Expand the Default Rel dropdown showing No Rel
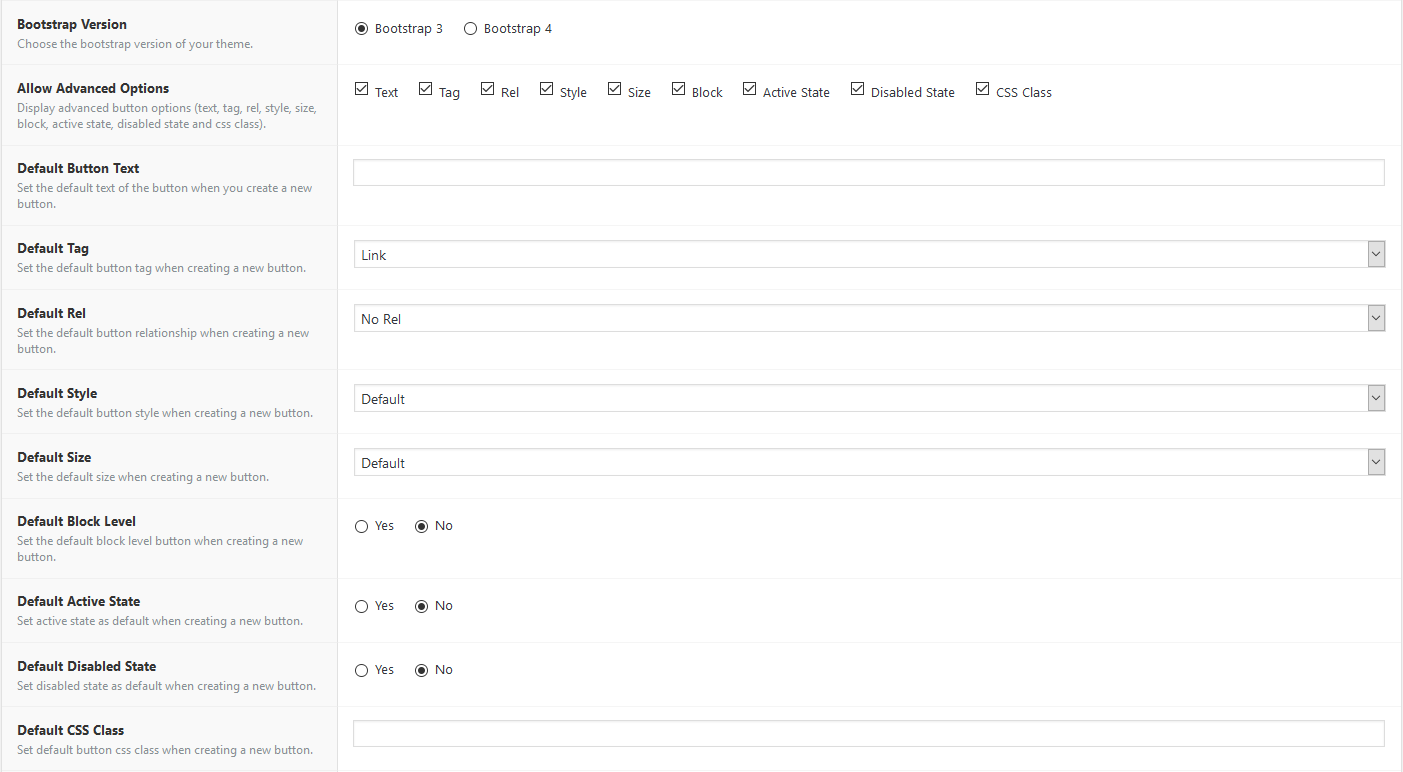The height and width of the screenshot is (772, 1403). 869,319
